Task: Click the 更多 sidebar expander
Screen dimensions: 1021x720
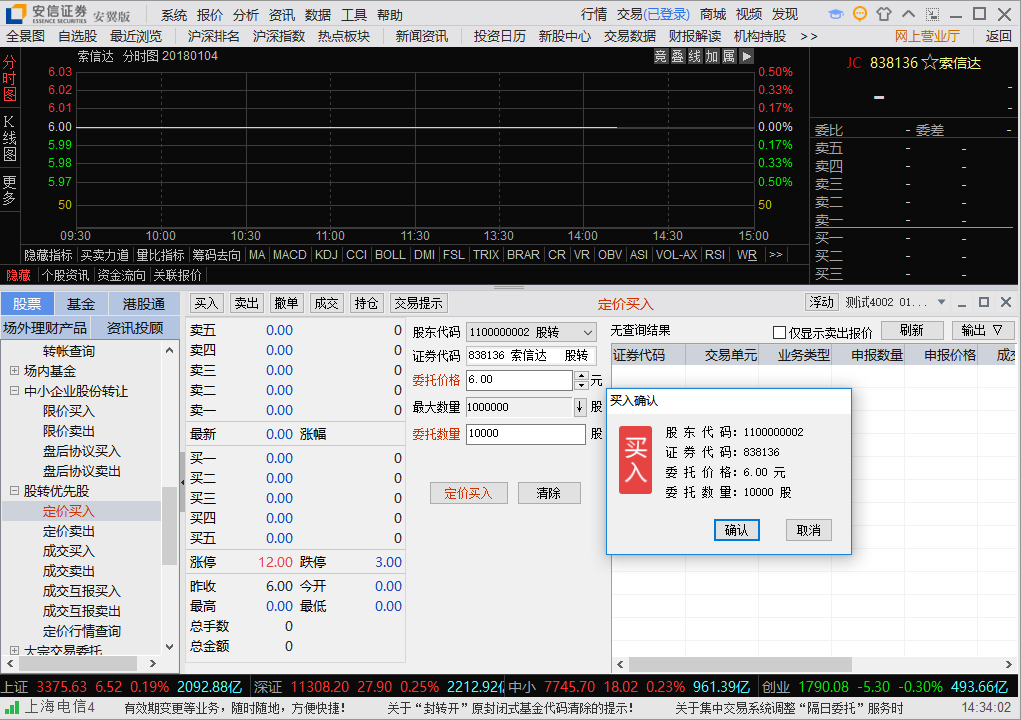Action: tap(10, 190)
